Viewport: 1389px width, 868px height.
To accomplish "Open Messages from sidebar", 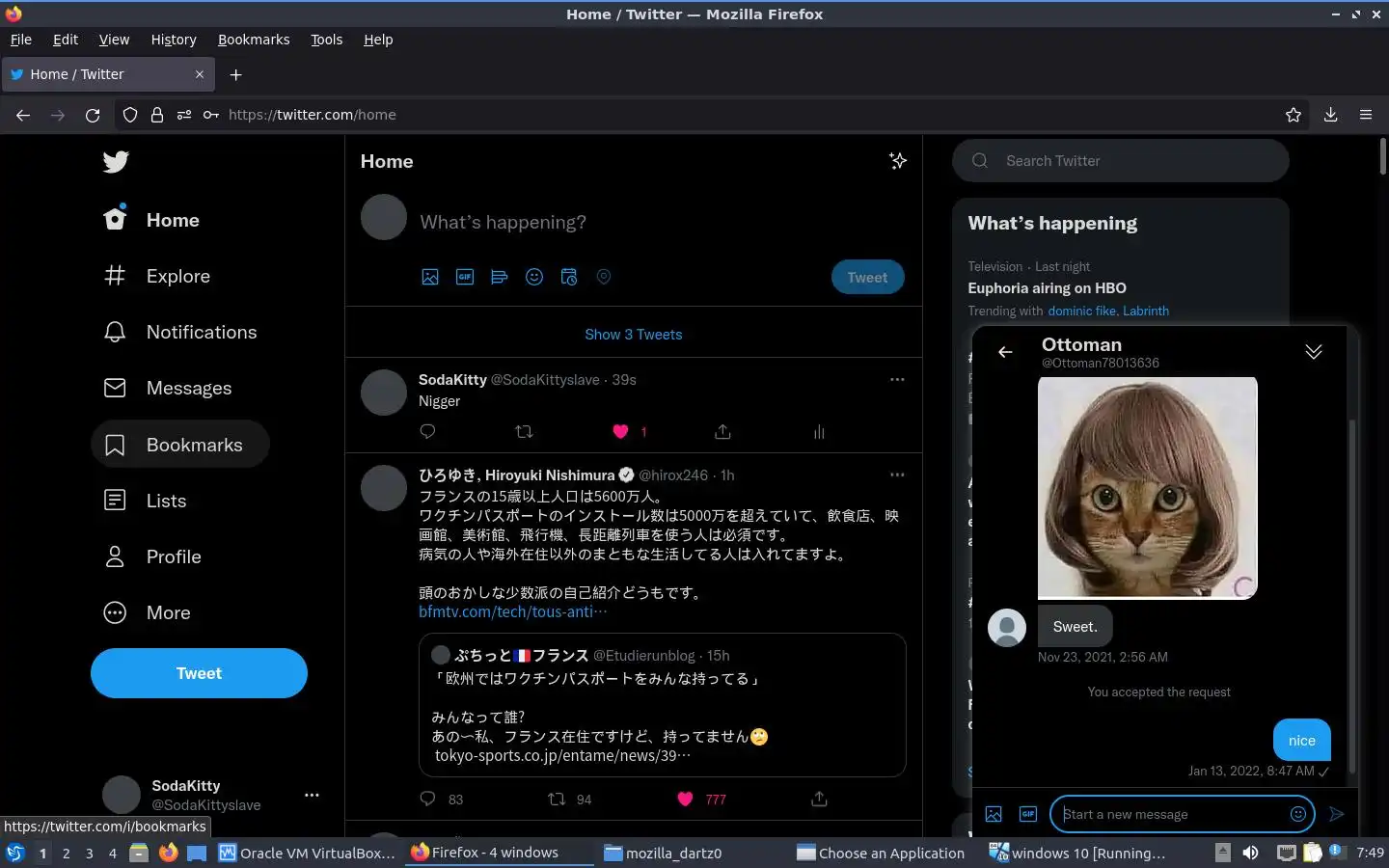I will tap(168, 388).
